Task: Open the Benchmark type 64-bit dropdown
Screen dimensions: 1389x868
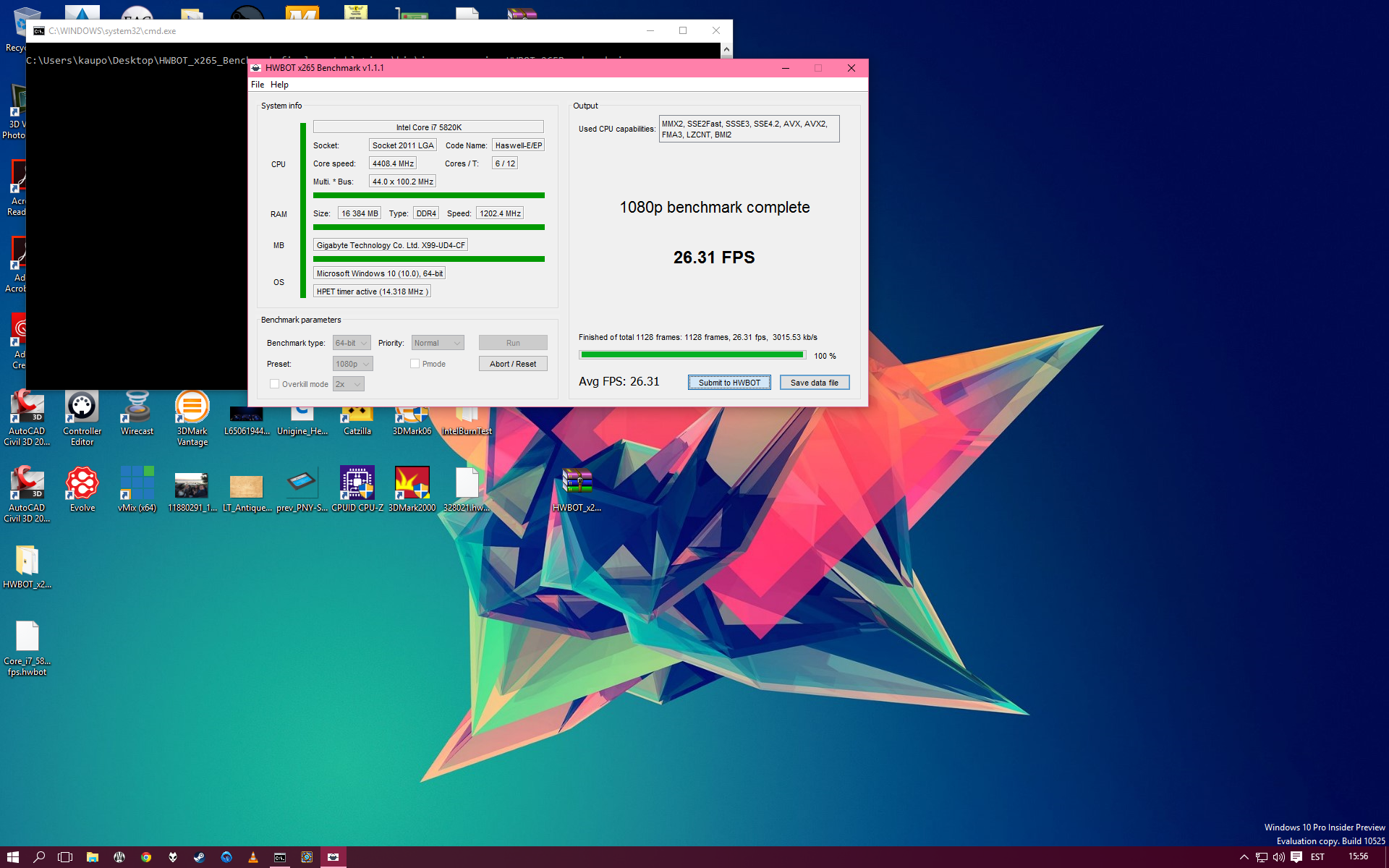Action: (x=352, y=343)
